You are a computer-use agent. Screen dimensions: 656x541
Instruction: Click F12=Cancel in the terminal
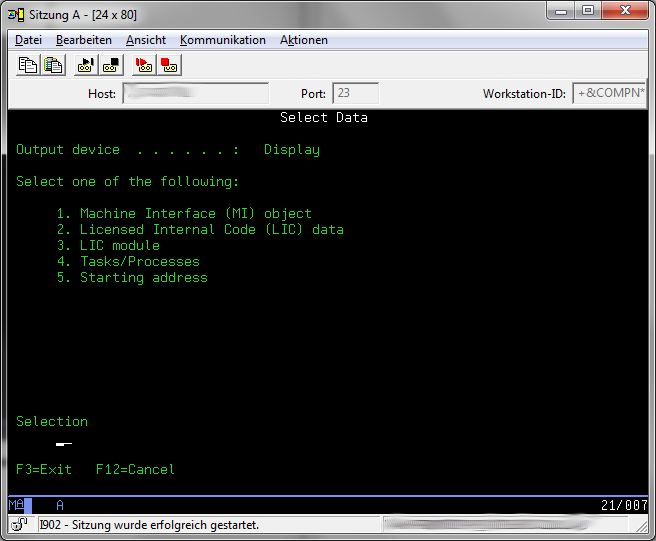[135, 469]
